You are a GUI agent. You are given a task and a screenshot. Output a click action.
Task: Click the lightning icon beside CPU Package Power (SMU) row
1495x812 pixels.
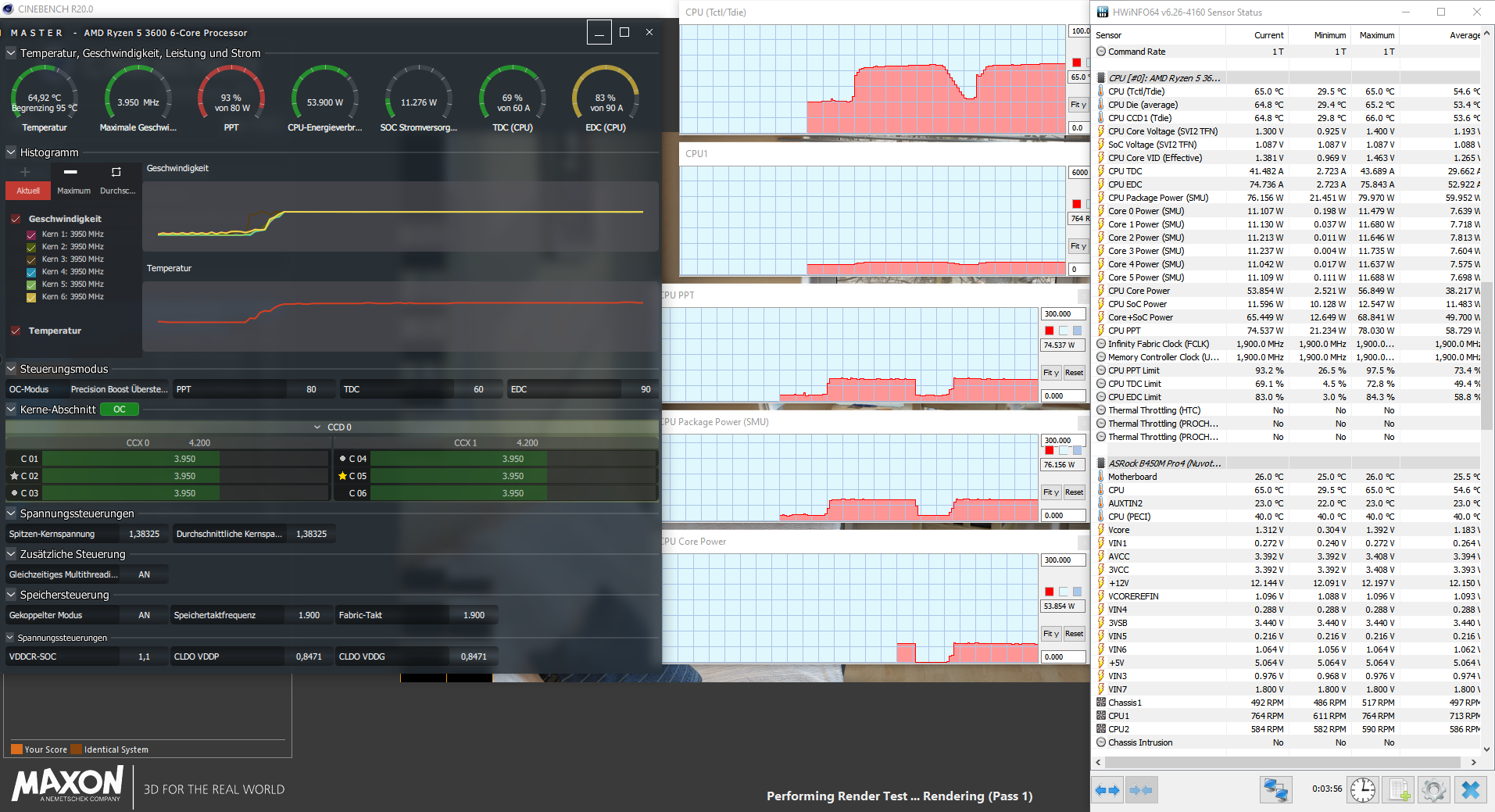[x=1101, y=198]
